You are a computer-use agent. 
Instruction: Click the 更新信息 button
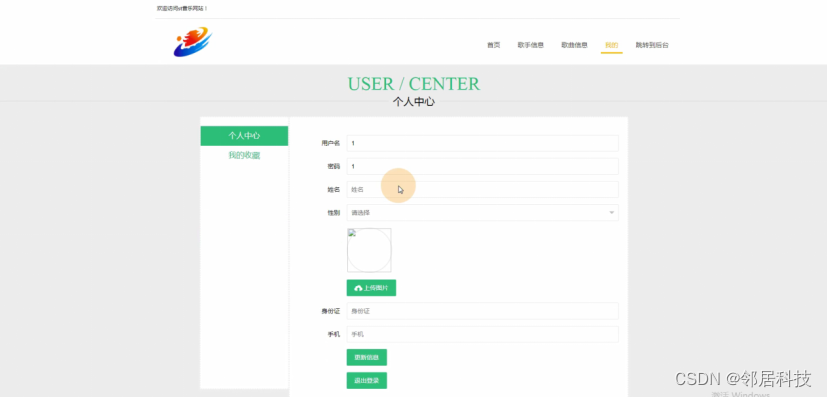pyautogui.click(x=367, y=357)
